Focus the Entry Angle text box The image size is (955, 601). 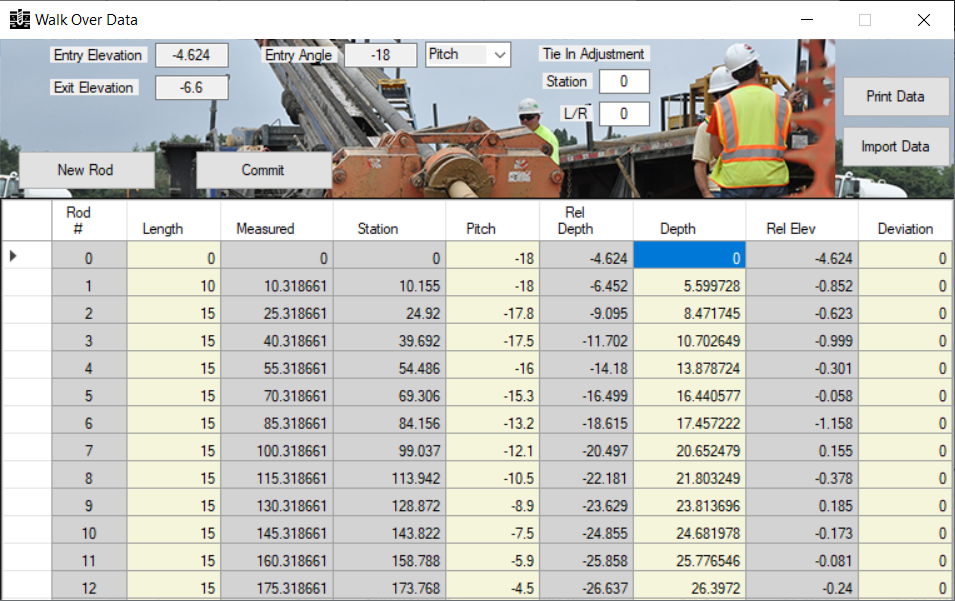(x=381, y=55)
